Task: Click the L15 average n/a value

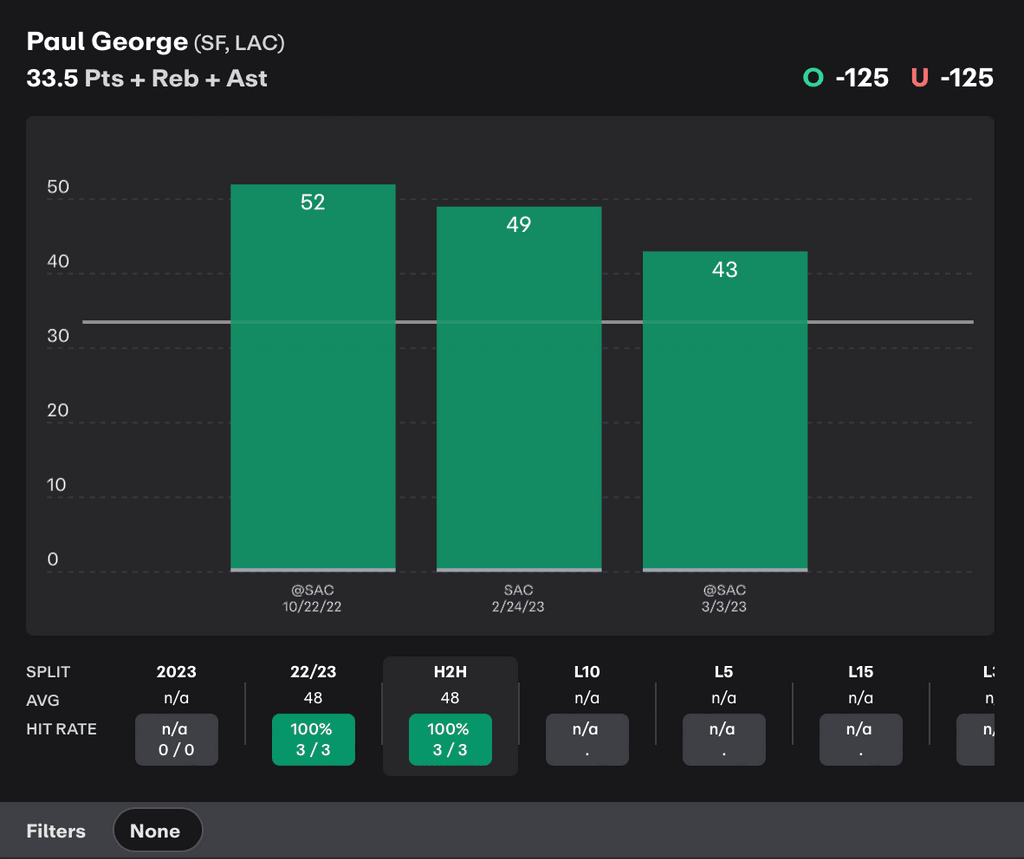Action: pyautogui.click(x=861, y=698)
